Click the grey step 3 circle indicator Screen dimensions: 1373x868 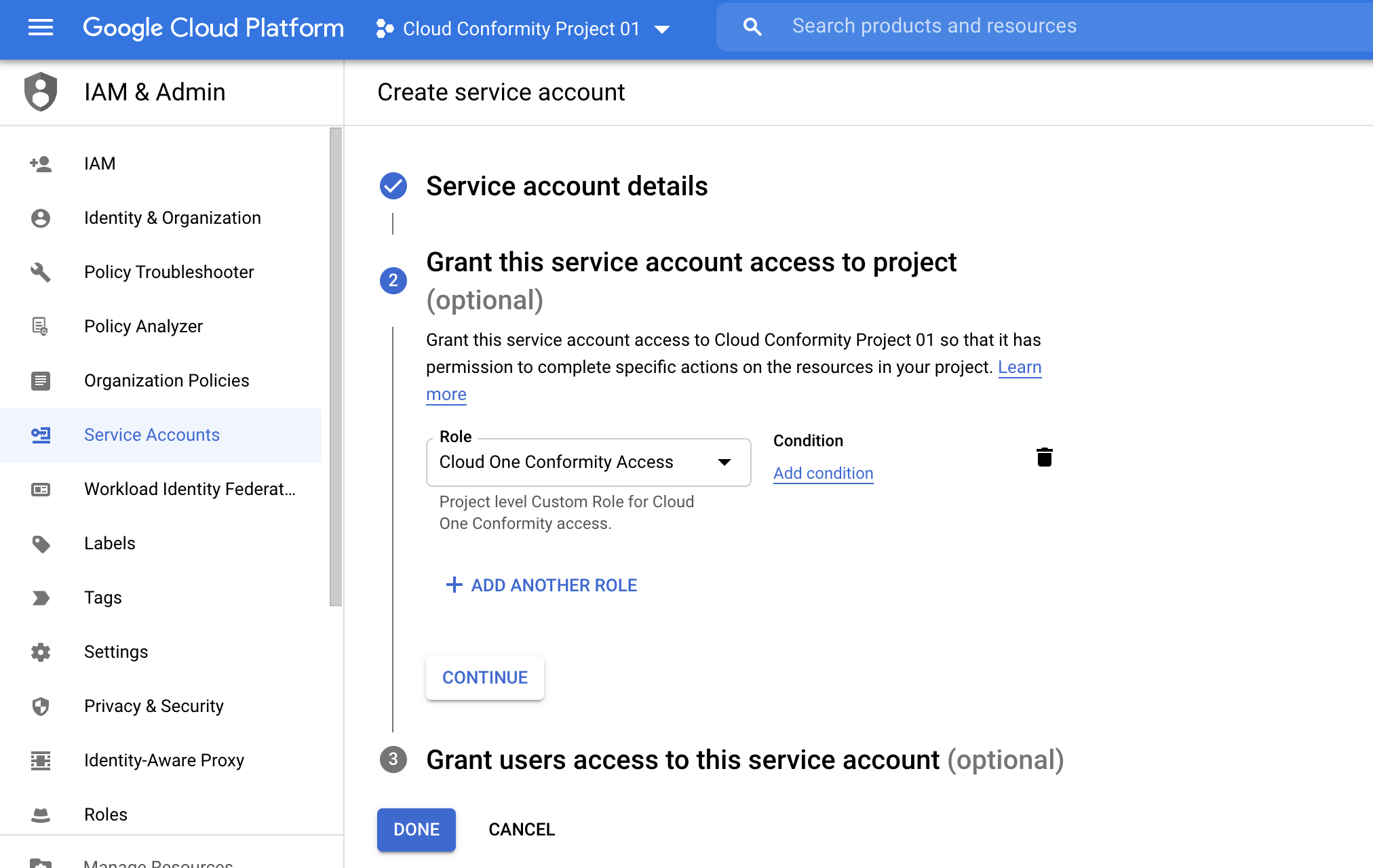pos(393,760)
